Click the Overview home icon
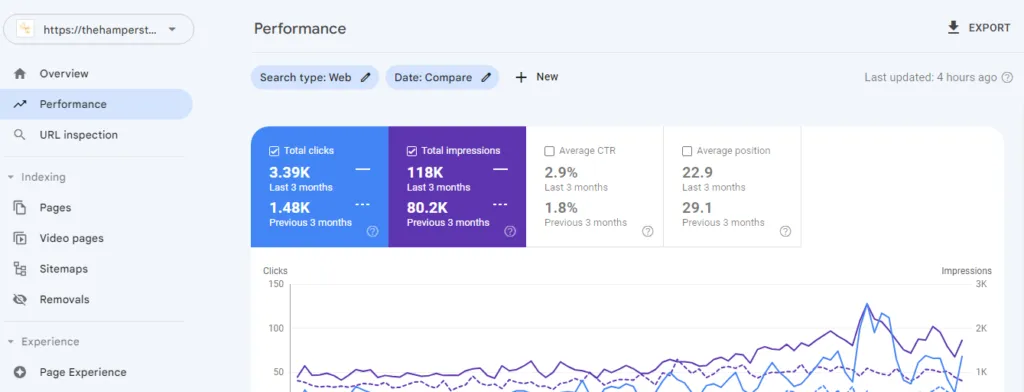The height and width of the screenshot is (392, 1024). (20, 74)
